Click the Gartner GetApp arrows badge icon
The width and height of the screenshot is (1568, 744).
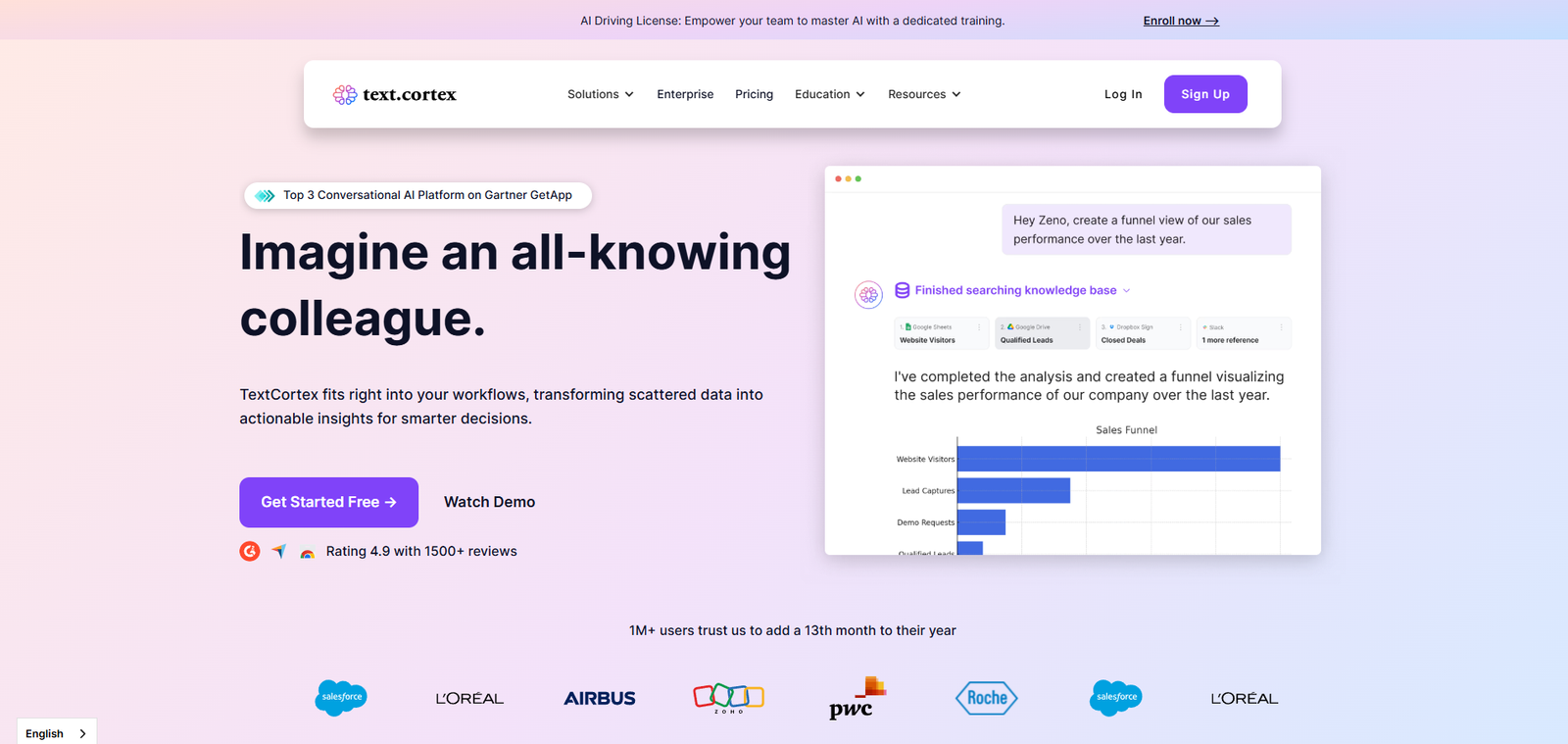pyautogui.click(x=265, y=195)
